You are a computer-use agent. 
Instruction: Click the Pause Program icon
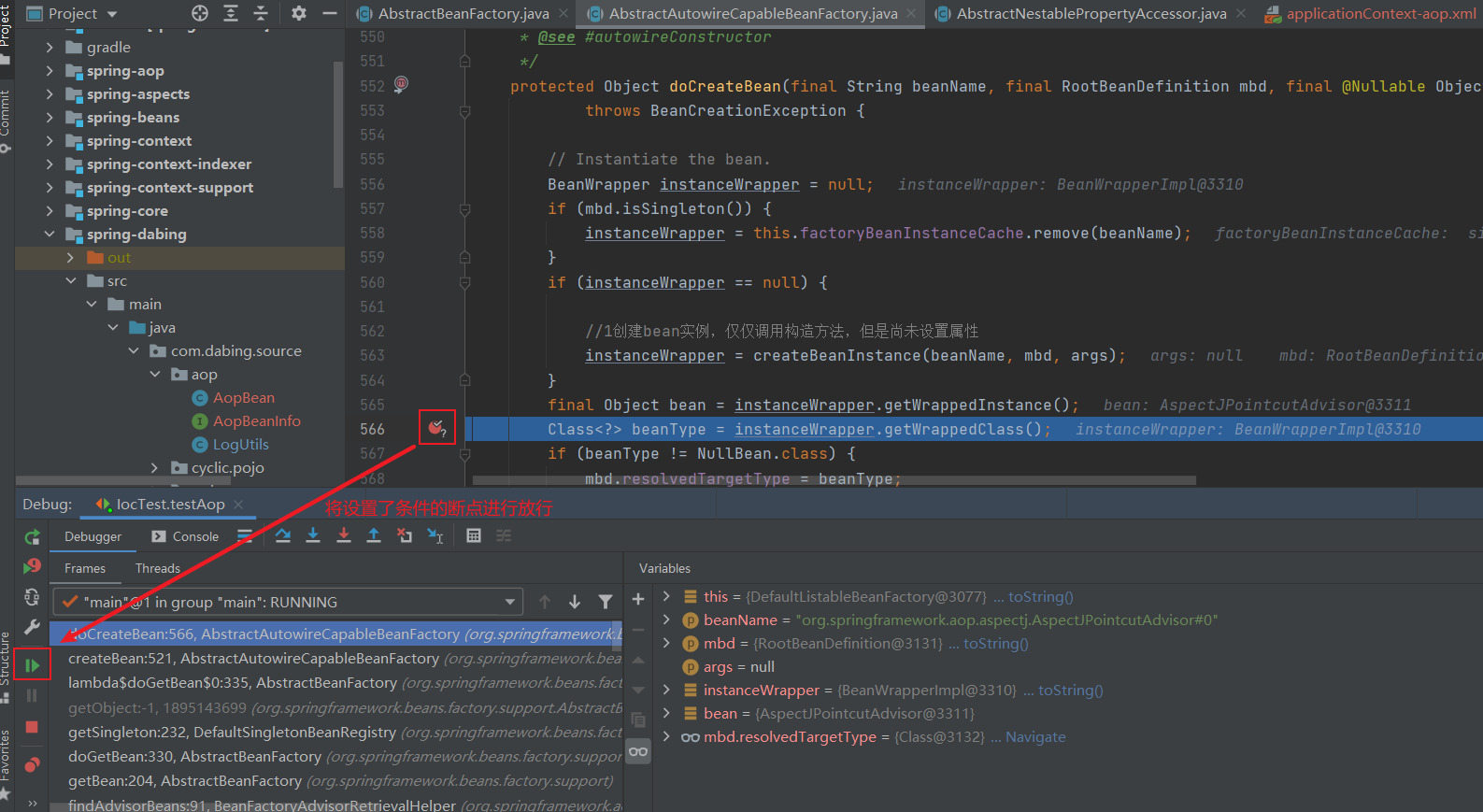(32, 695)
